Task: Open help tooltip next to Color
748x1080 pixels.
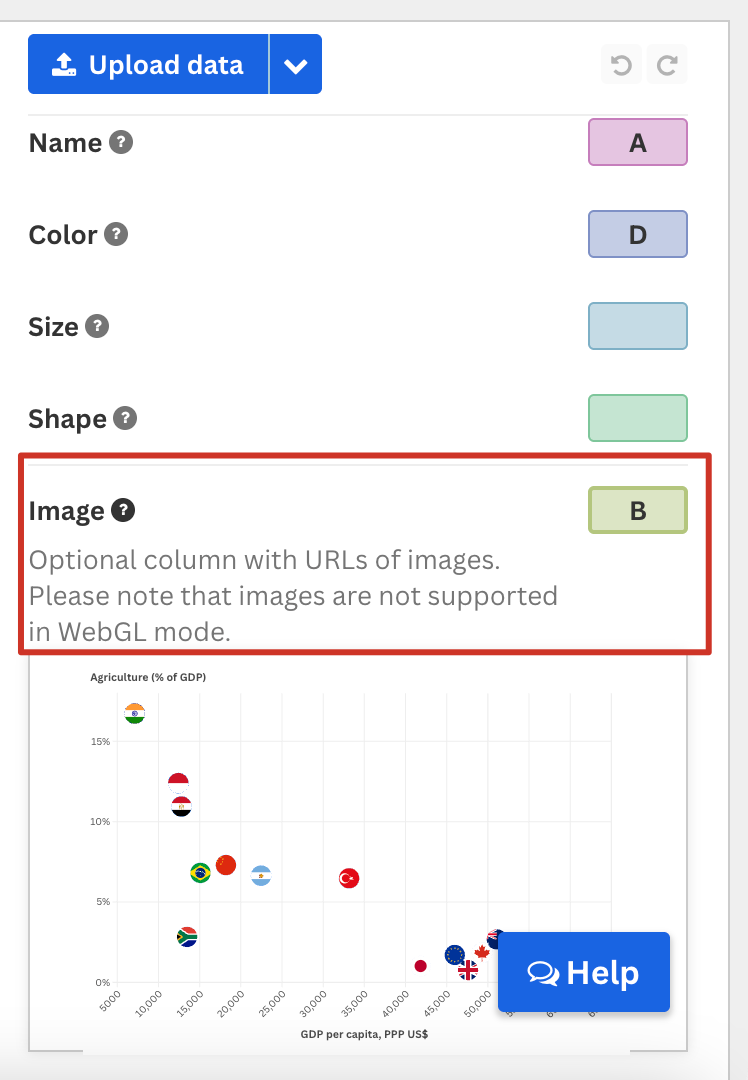Action: pos(116,234)
